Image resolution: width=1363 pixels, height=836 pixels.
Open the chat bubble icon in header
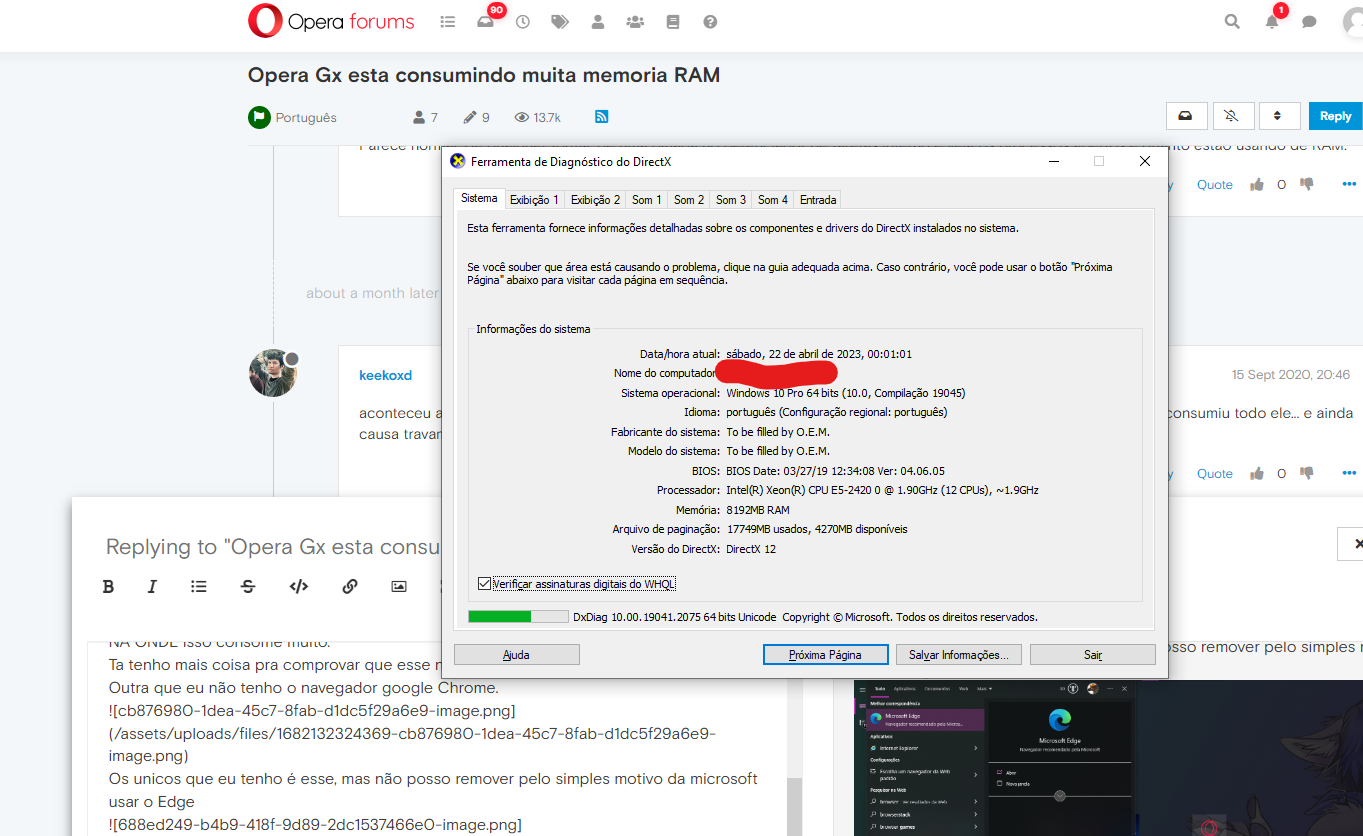pos(1309,22)
